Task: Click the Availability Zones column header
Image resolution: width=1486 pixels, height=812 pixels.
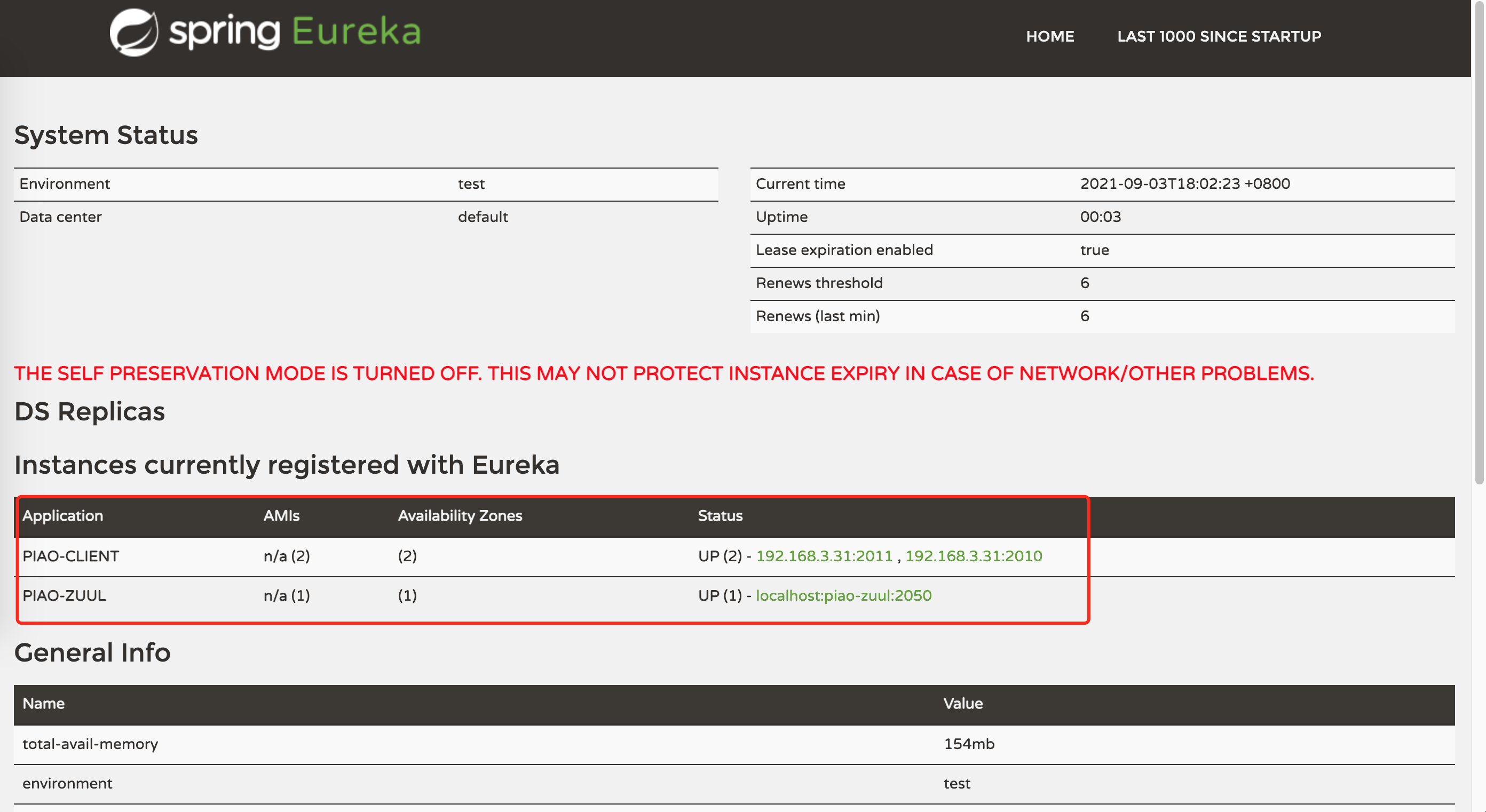Action: (x=460, y=515)
